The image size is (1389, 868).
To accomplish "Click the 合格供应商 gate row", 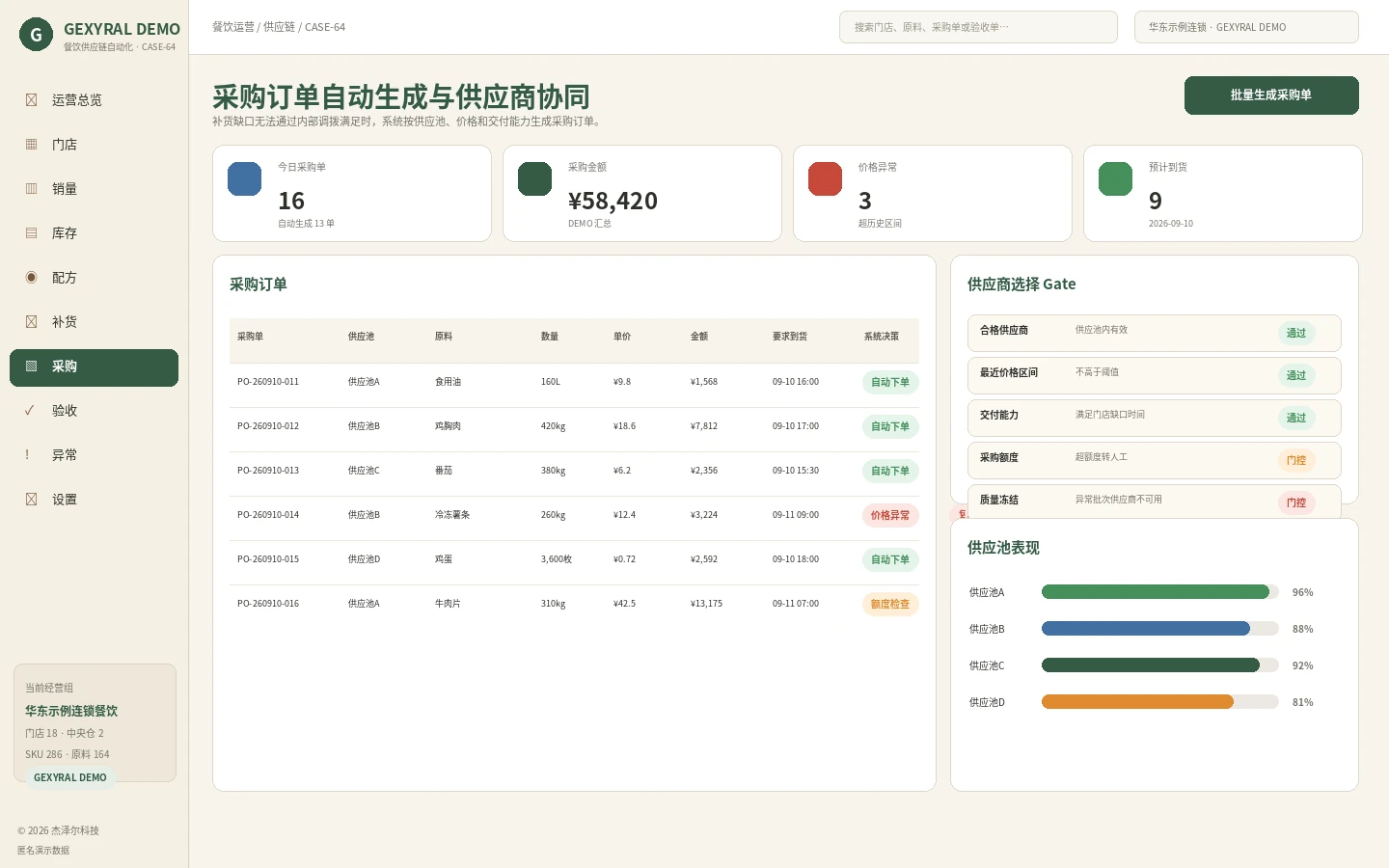I will pyautogui.click(x=1155, y=333).
